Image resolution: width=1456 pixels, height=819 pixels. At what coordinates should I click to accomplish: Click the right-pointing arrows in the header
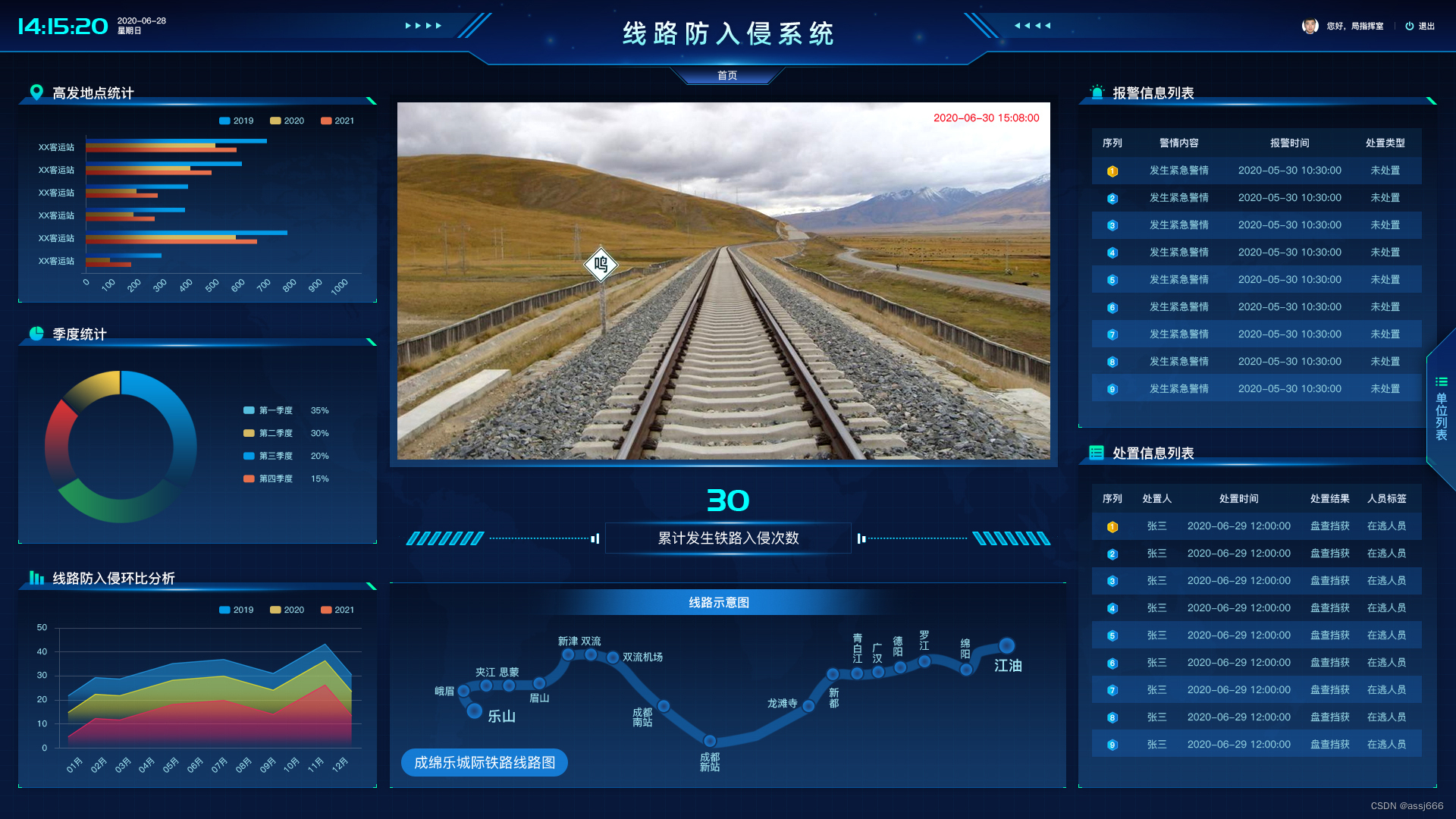423,26
